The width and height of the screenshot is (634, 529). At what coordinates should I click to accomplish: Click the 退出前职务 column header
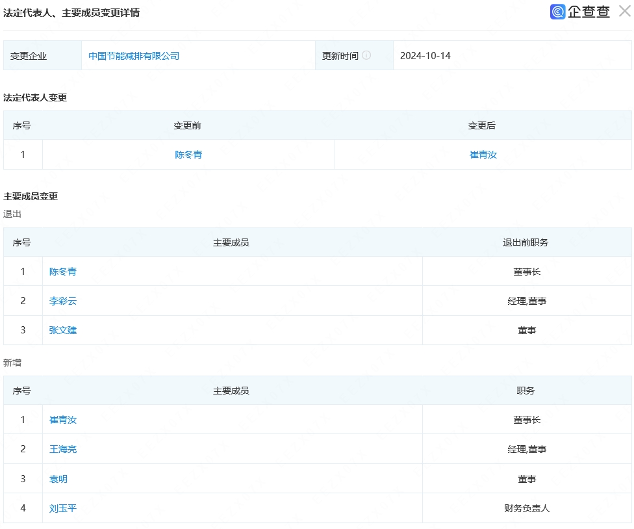tap(525, 242)
